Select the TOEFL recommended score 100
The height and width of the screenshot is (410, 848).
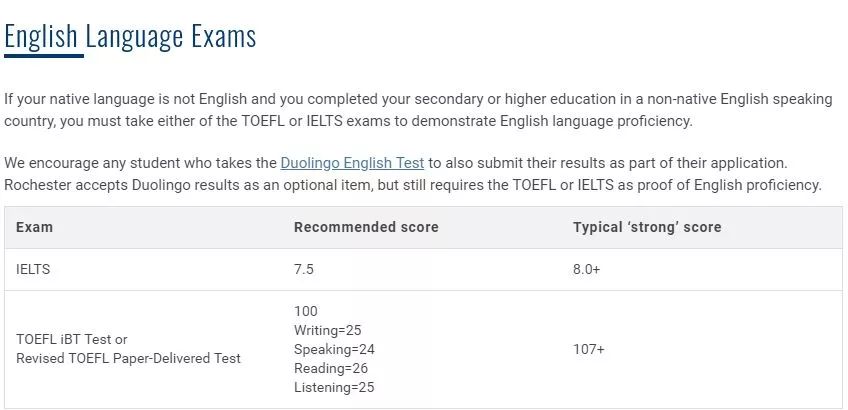[306, 312]
